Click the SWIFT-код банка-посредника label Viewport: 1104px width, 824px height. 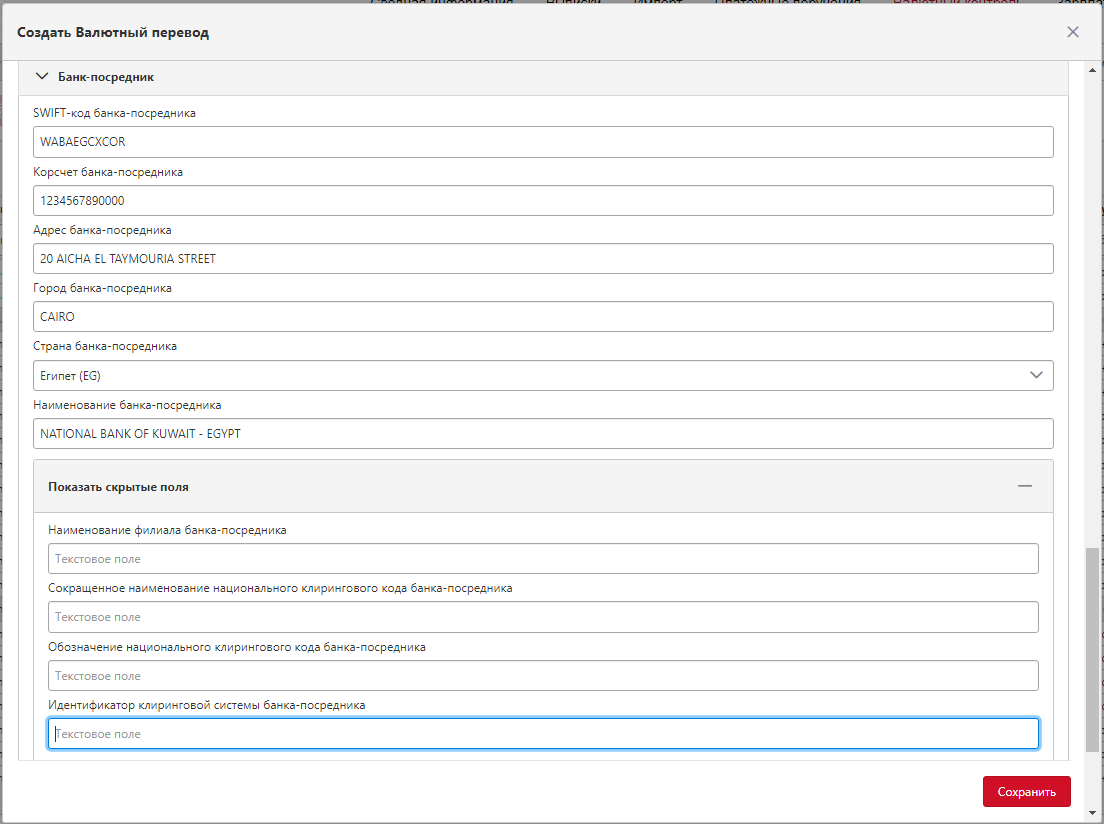pos(114,113)
